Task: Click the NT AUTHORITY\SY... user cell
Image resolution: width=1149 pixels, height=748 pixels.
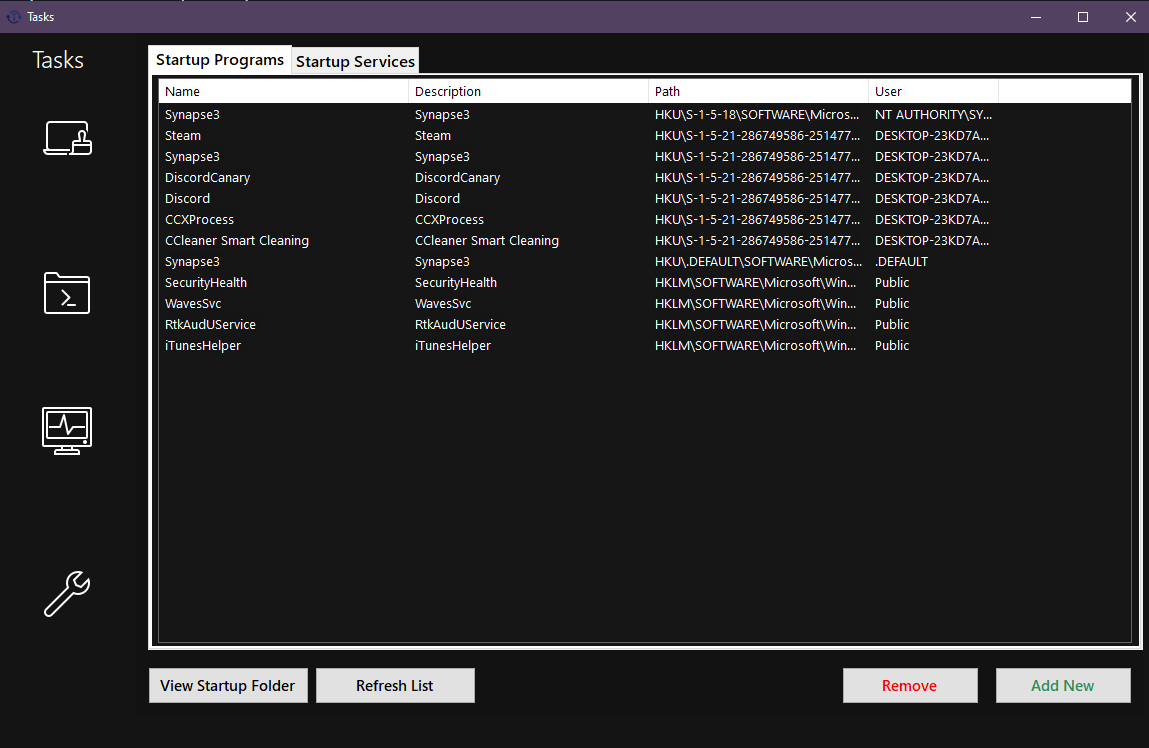Action: coord(933,114)
